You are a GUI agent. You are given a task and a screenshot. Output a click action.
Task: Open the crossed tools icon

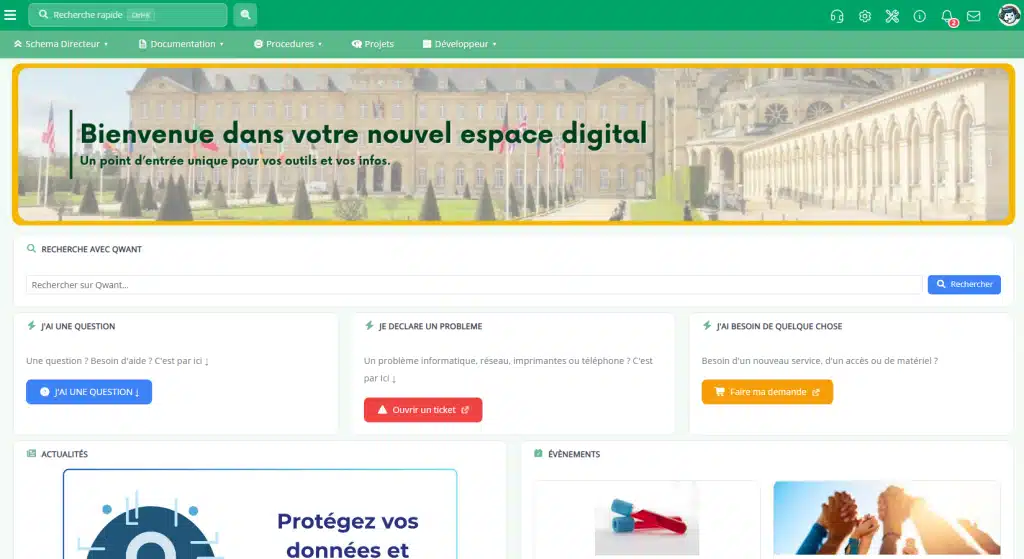[x=892, y=16]
